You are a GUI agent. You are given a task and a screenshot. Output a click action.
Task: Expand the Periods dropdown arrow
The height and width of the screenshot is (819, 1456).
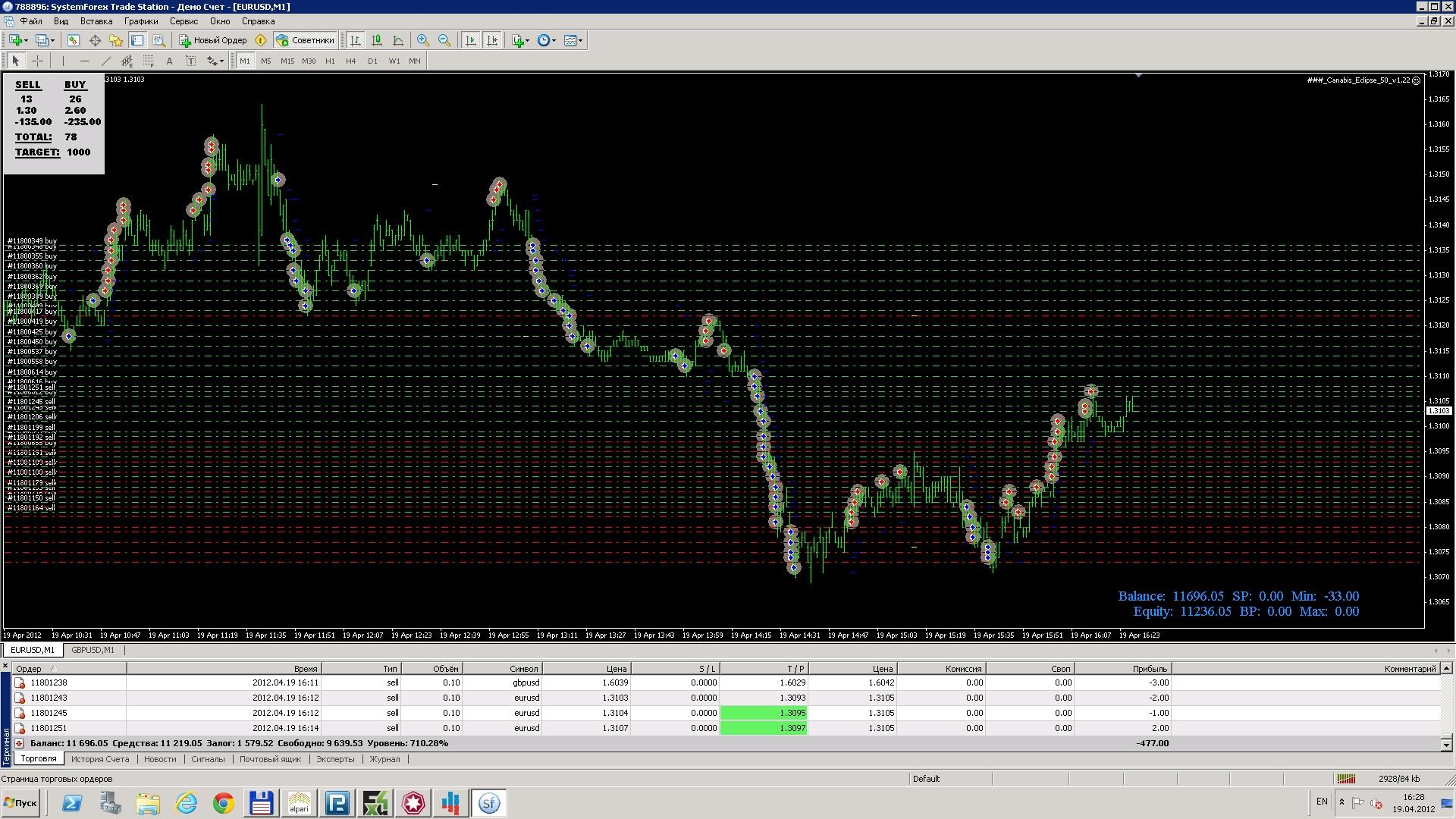(554, 40)
